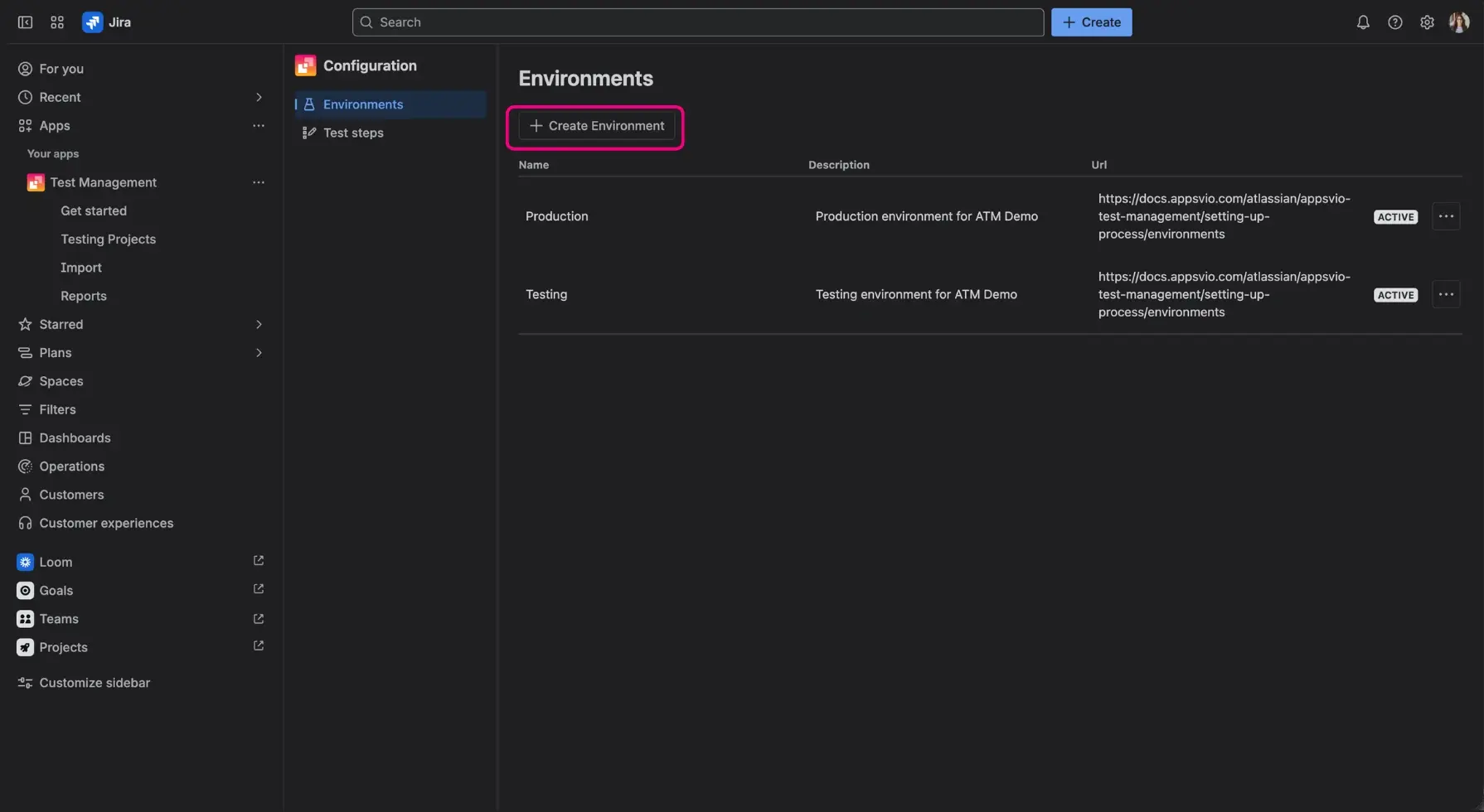Open the settings gear icon
1484x812 pixels.
click(1427, 22)
